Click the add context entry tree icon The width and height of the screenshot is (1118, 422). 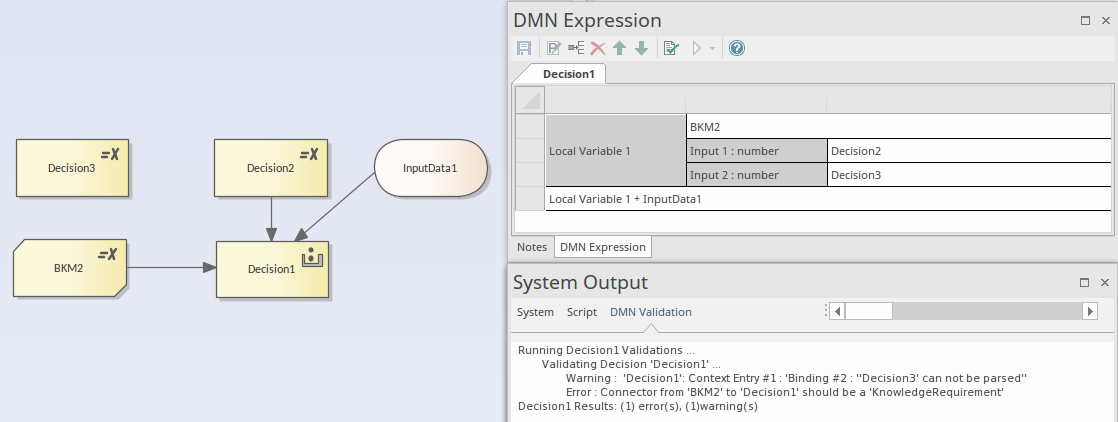tap(576, 48)
